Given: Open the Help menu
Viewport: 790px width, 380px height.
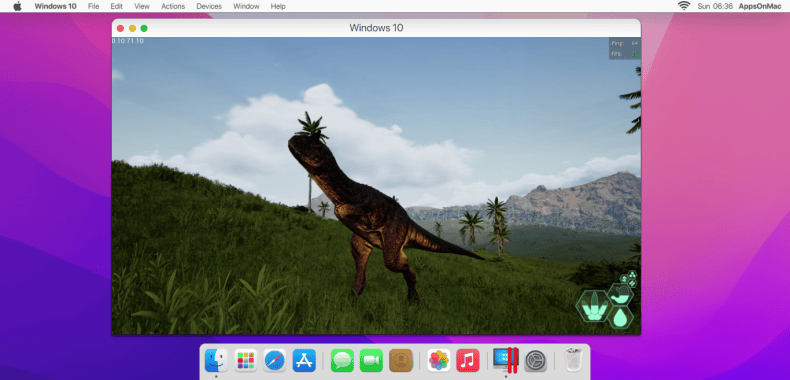Looking at the screenshot, I should pyautogui.click(x=278, y=6).
